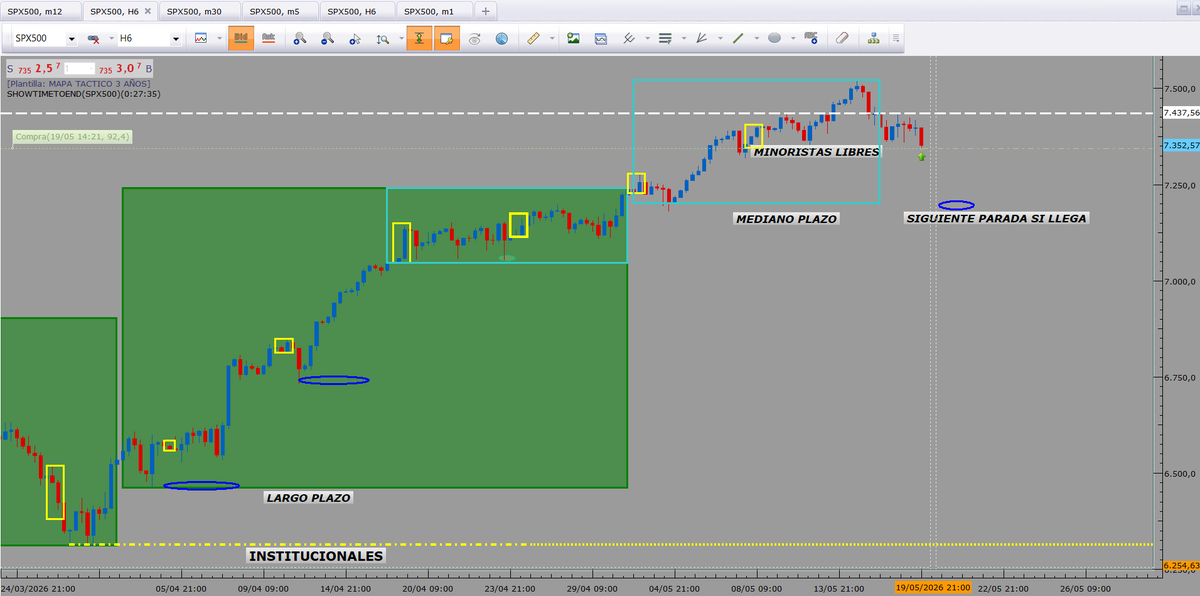Screen dimensions: 1200x596
Task: Switch to the SPX500, m1 tab
Action: 433,10
